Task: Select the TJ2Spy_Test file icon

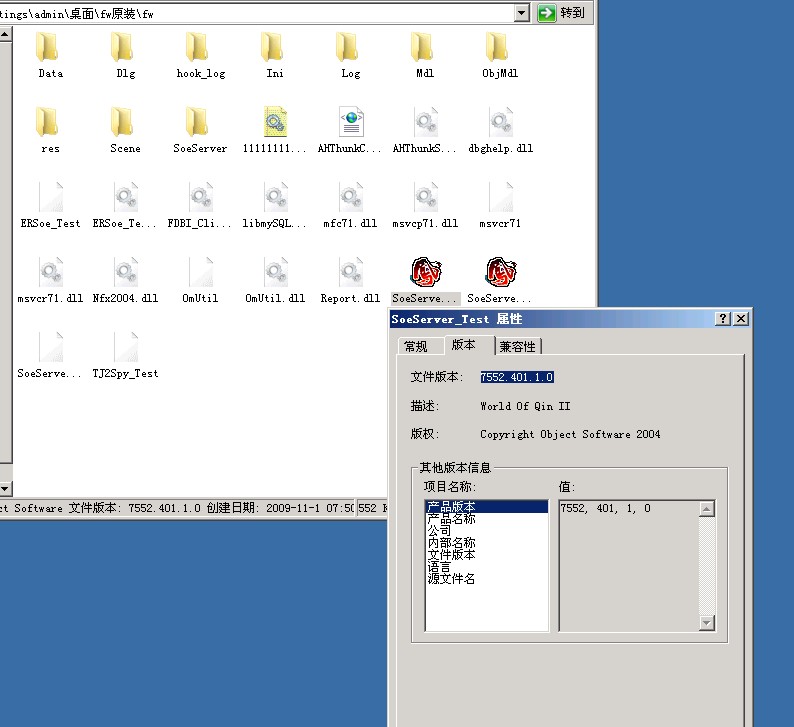Action: [125, 348]
